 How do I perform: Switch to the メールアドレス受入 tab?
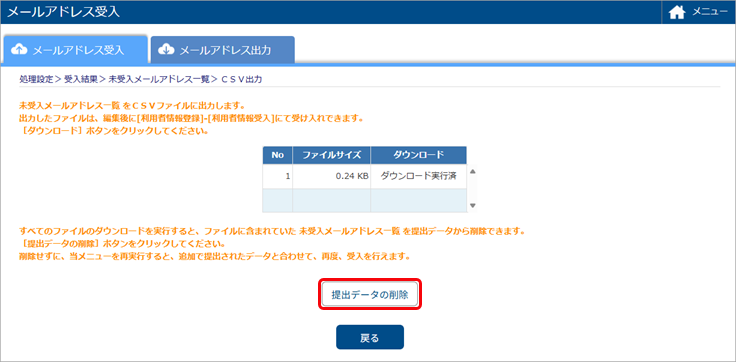(76, 49)
